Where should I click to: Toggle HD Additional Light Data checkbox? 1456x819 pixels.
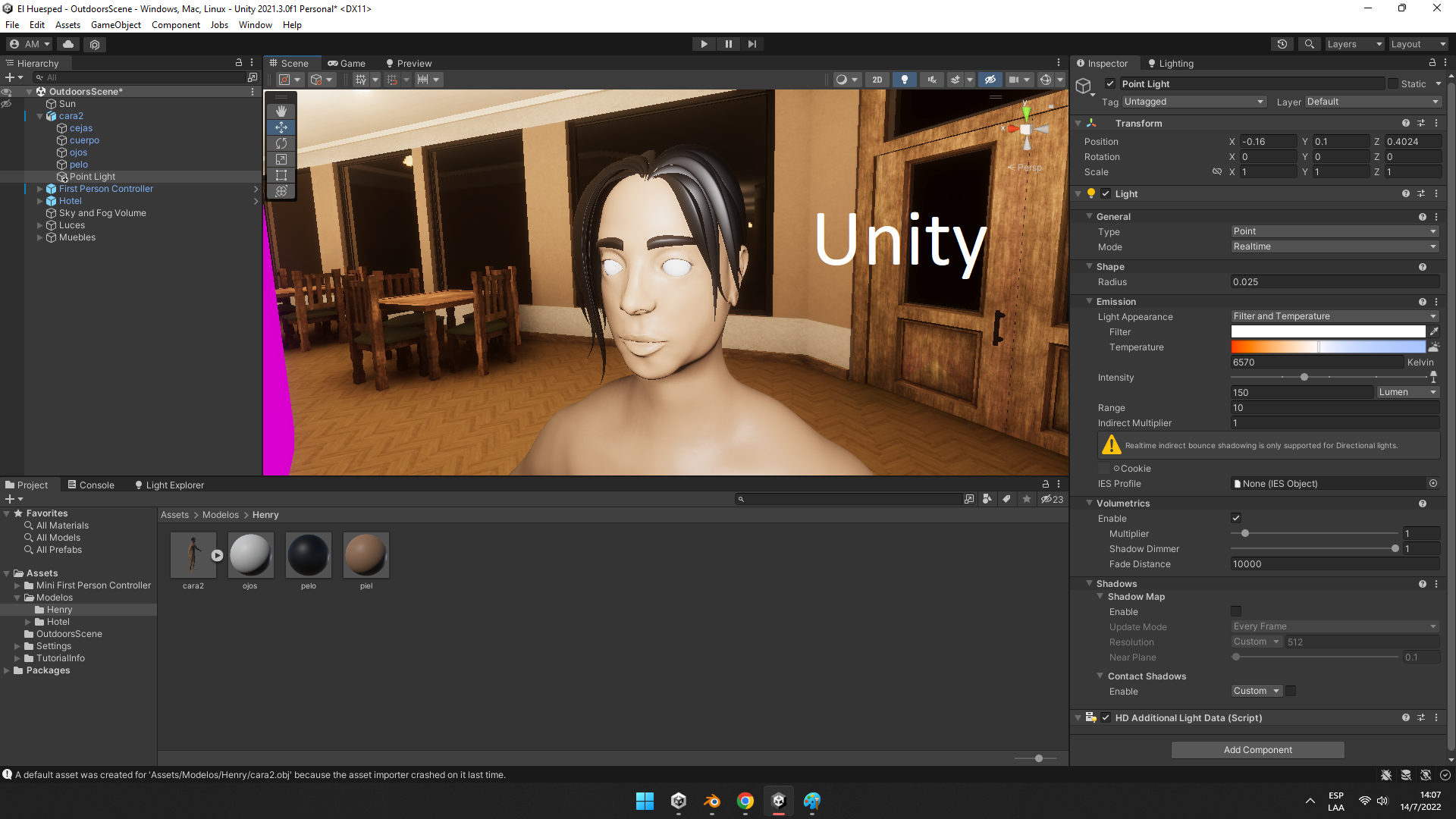click(x=1106, y=718)
